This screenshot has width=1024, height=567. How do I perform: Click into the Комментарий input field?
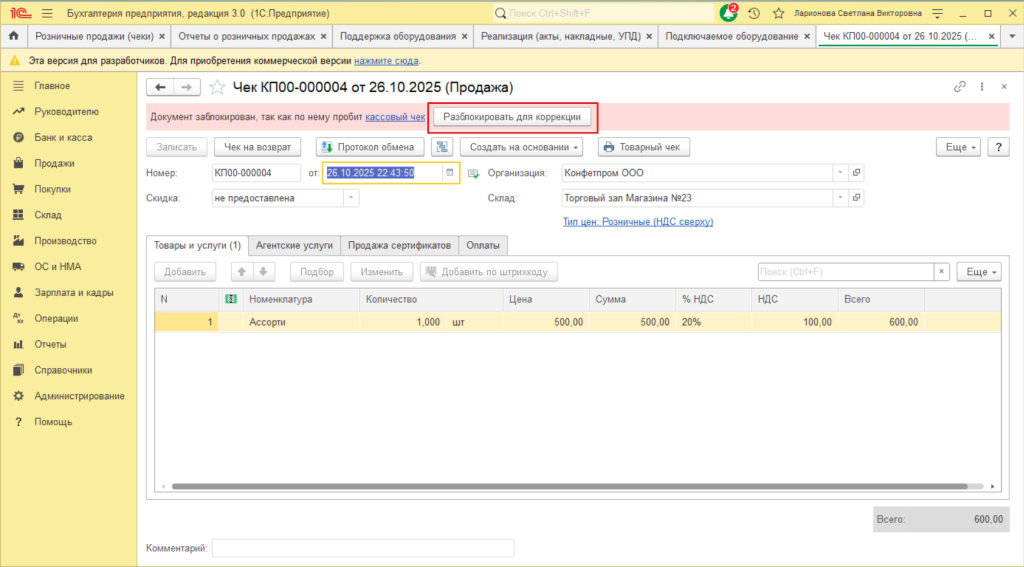coord(363,548)
